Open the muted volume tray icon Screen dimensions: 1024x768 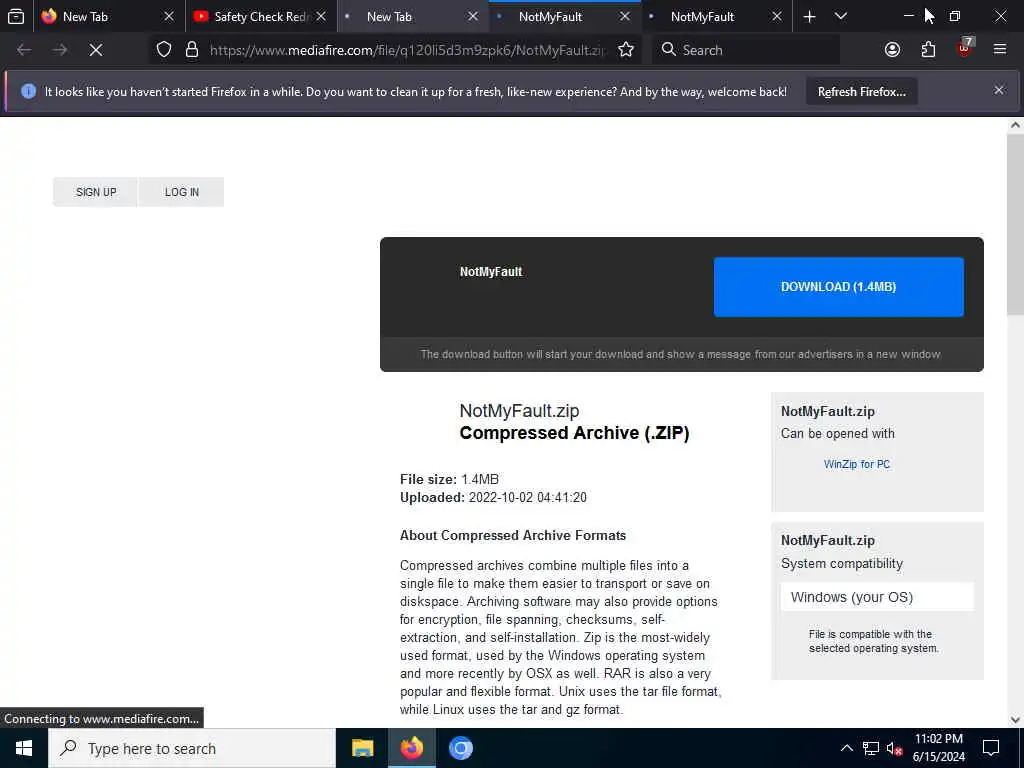tap(894, 748)
